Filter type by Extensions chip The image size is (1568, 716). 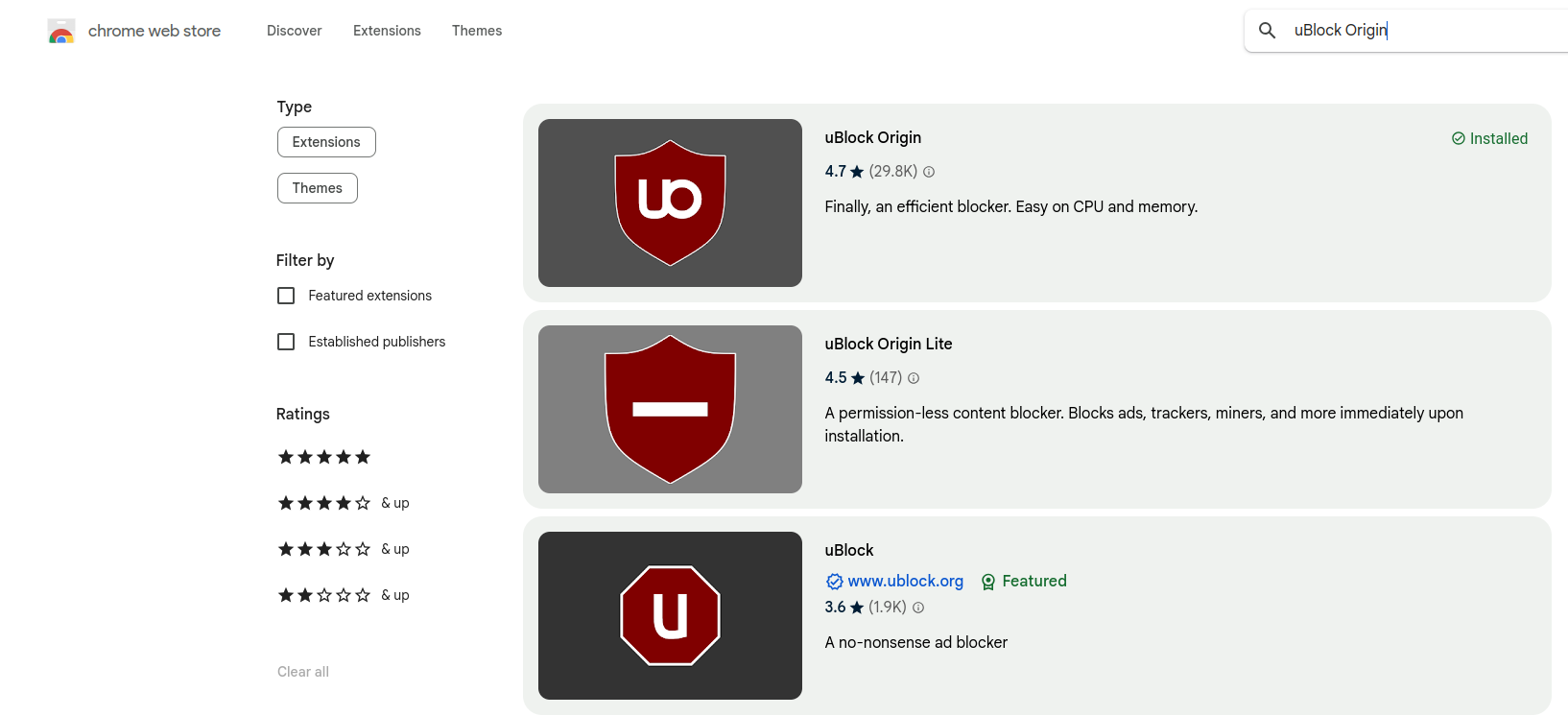click(x=326, y=142)
